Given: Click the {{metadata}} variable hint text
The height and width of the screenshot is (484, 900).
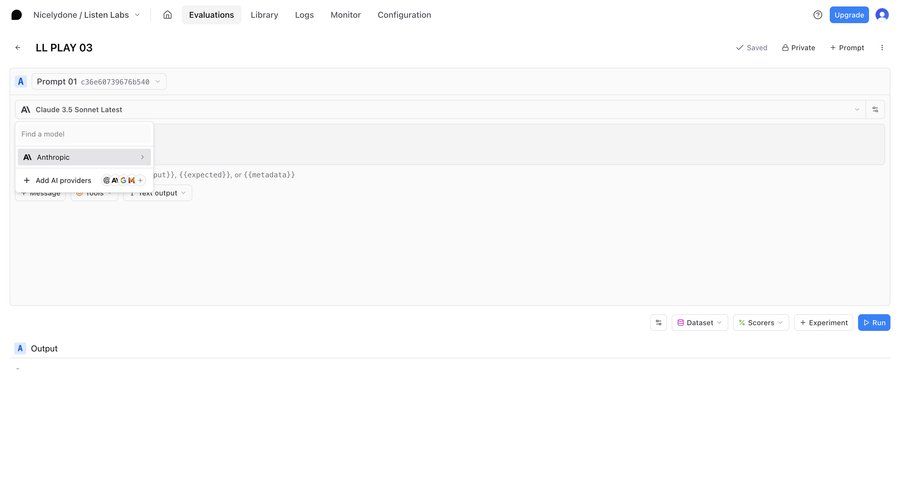Looking at the screenshot, I should click(269, 175).
